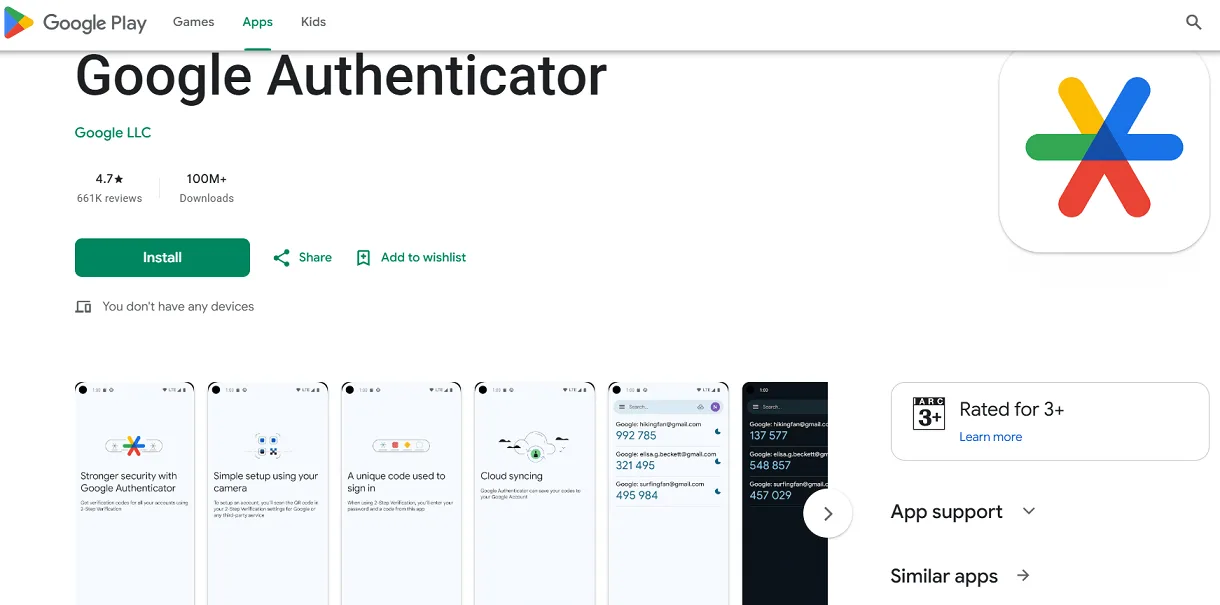Open the 'Stronger security' screenshot
Screen dimensions: 1220x605
click(135, 494)
